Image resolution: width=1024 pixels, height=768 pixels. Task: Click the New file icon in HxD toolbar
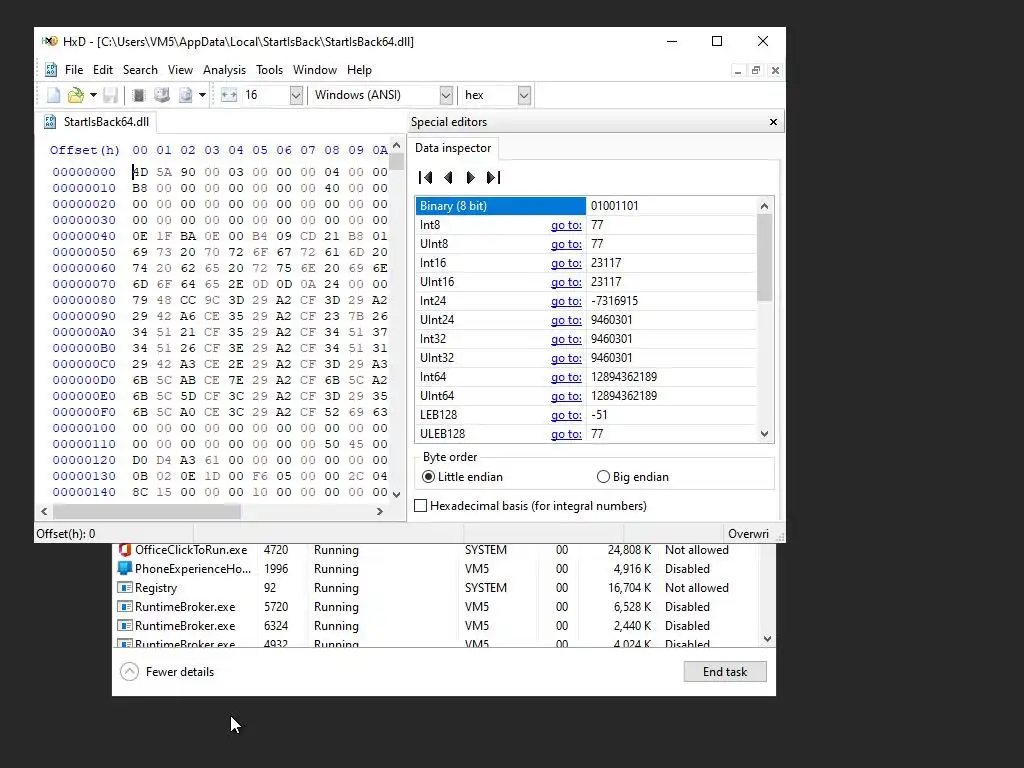(54, 95)
